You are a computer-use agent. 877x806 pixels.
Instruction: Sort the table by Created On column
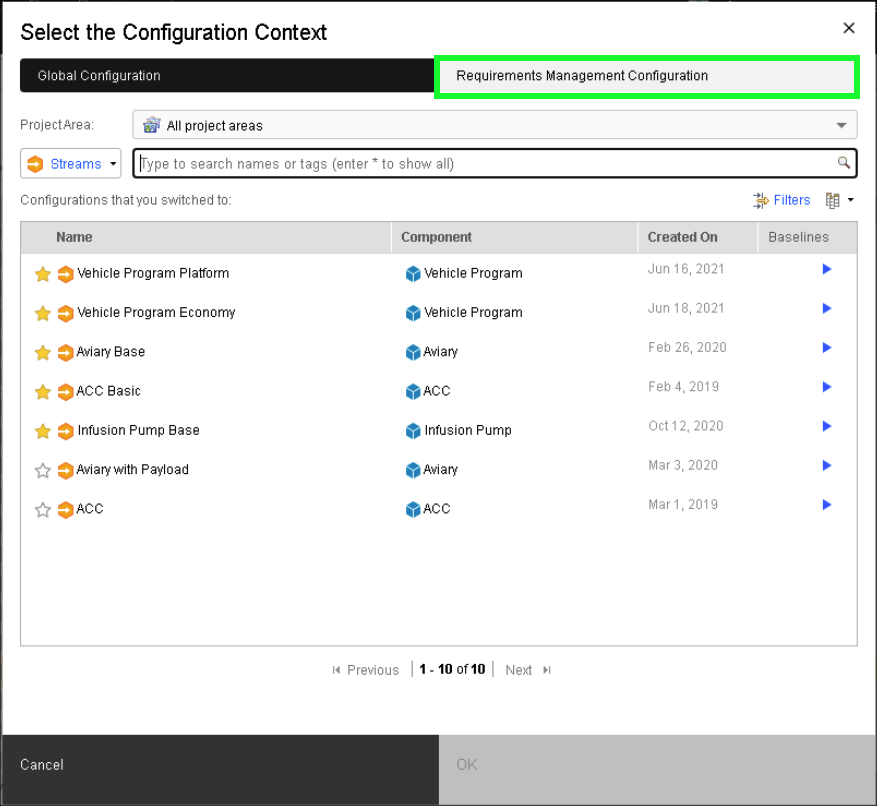(682, 237)
